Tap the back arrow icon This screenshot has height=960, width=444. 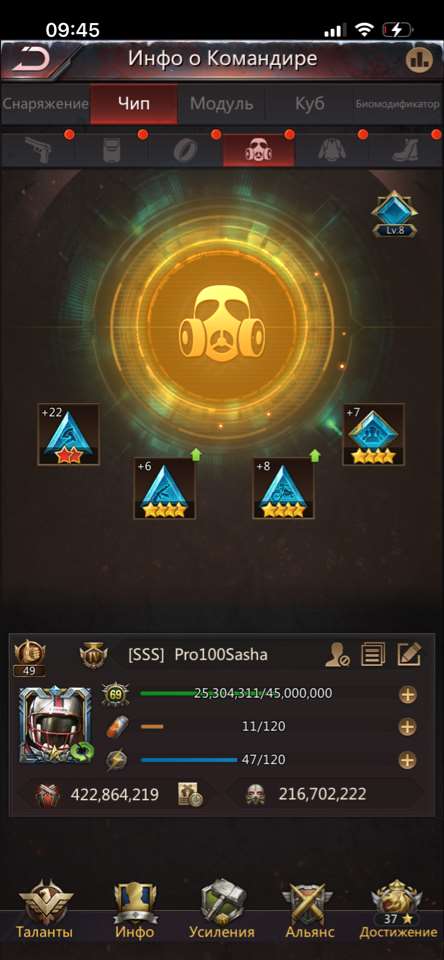[x=29, y=60]
